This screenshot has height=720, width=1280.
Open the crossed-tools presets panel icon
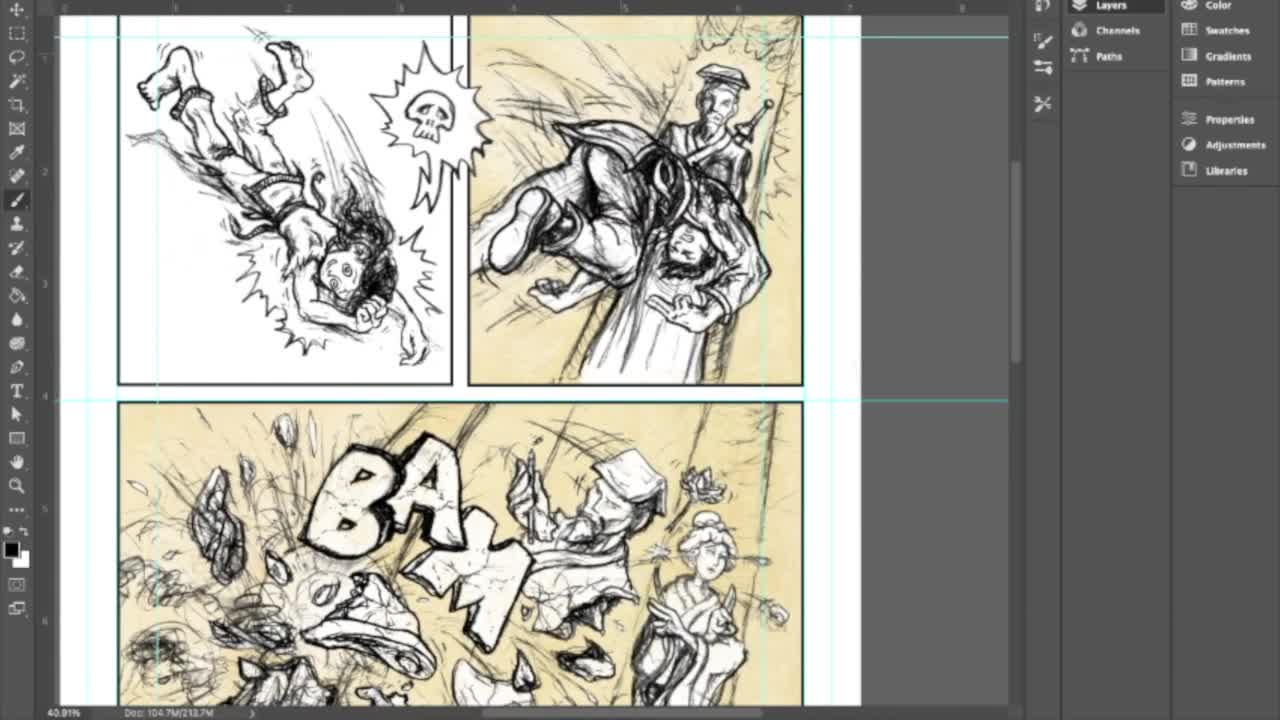(1043, 104)
